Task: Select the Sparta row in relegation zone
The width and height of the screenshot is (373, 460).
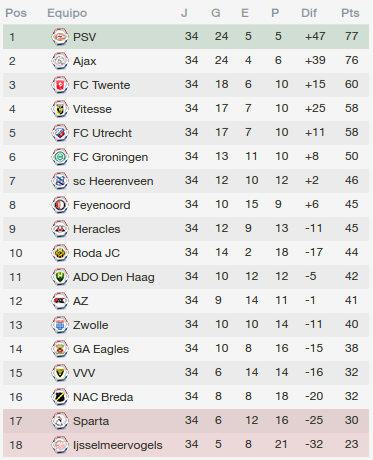Action: coord(186,421)
